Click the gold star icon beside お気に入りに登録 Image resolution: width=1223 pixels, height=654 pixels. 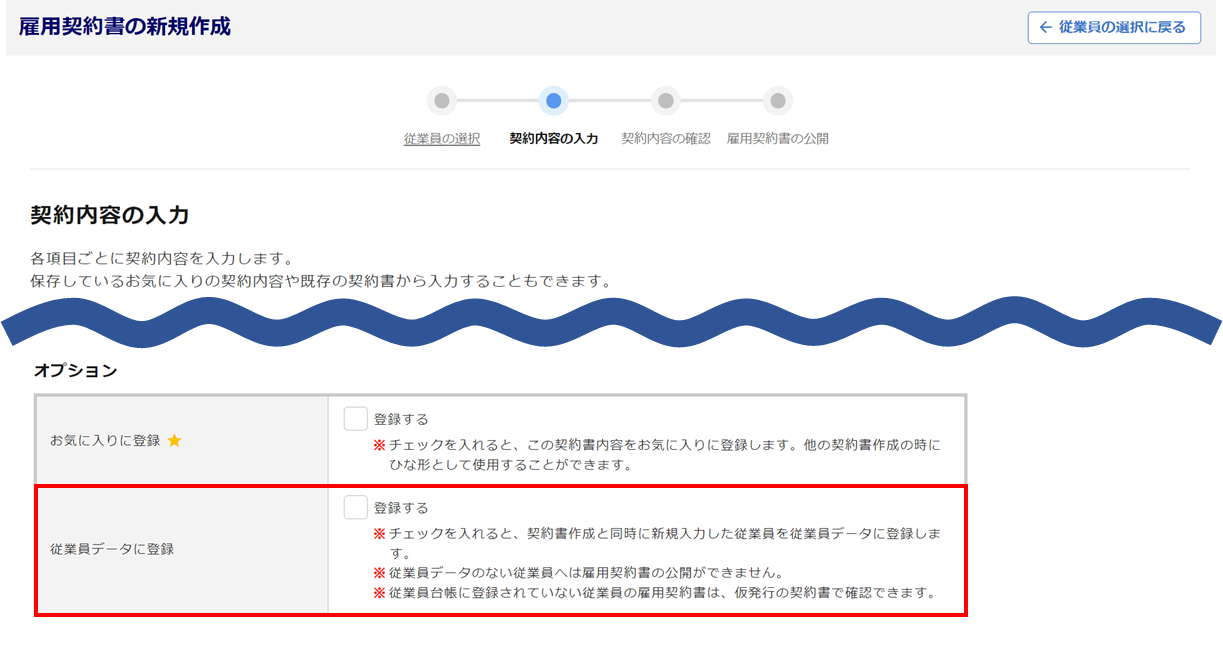174,440
